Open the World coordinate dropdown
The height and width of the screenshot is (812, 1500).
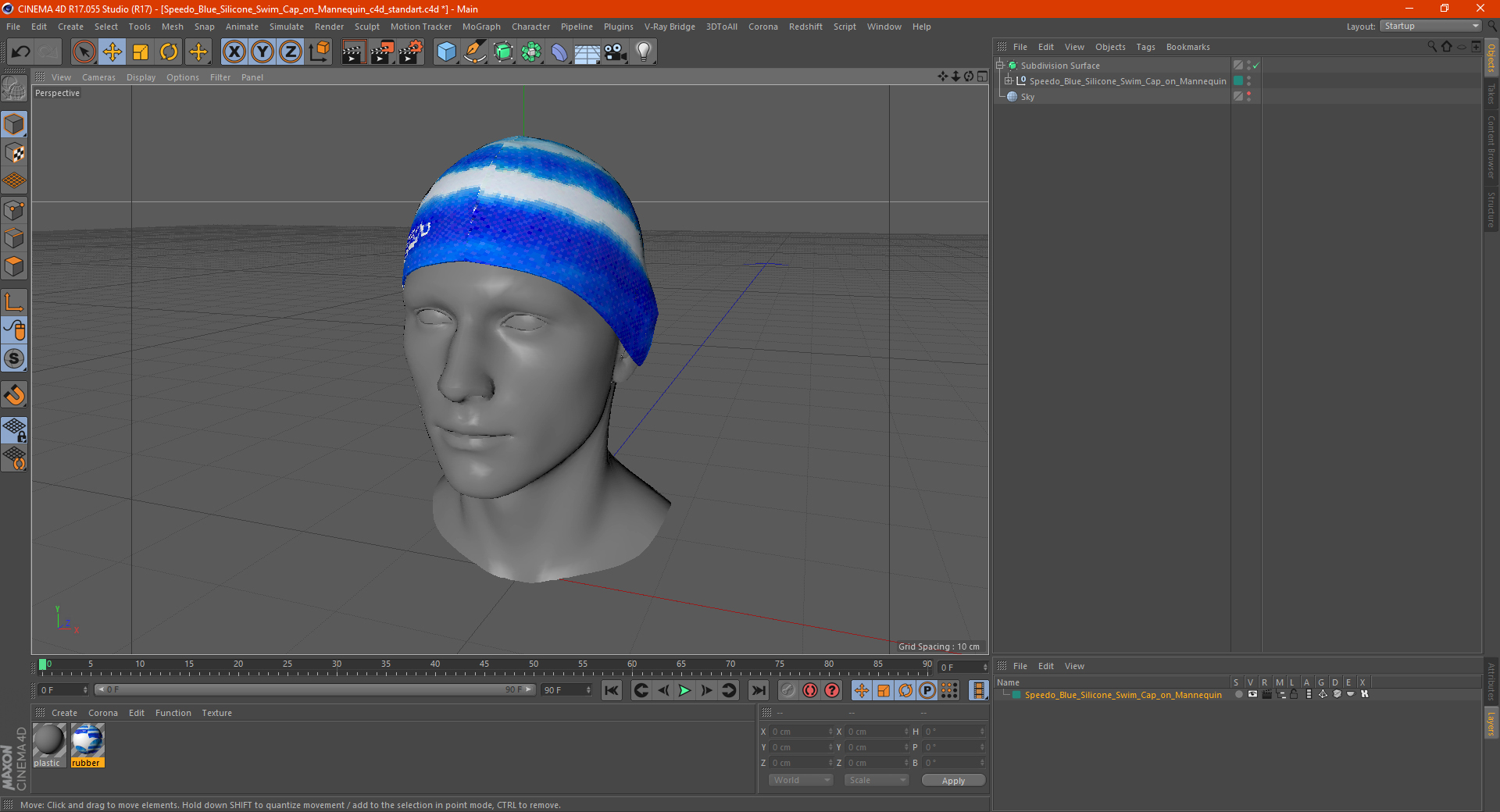pyautogui.click(x=801, y=780)
